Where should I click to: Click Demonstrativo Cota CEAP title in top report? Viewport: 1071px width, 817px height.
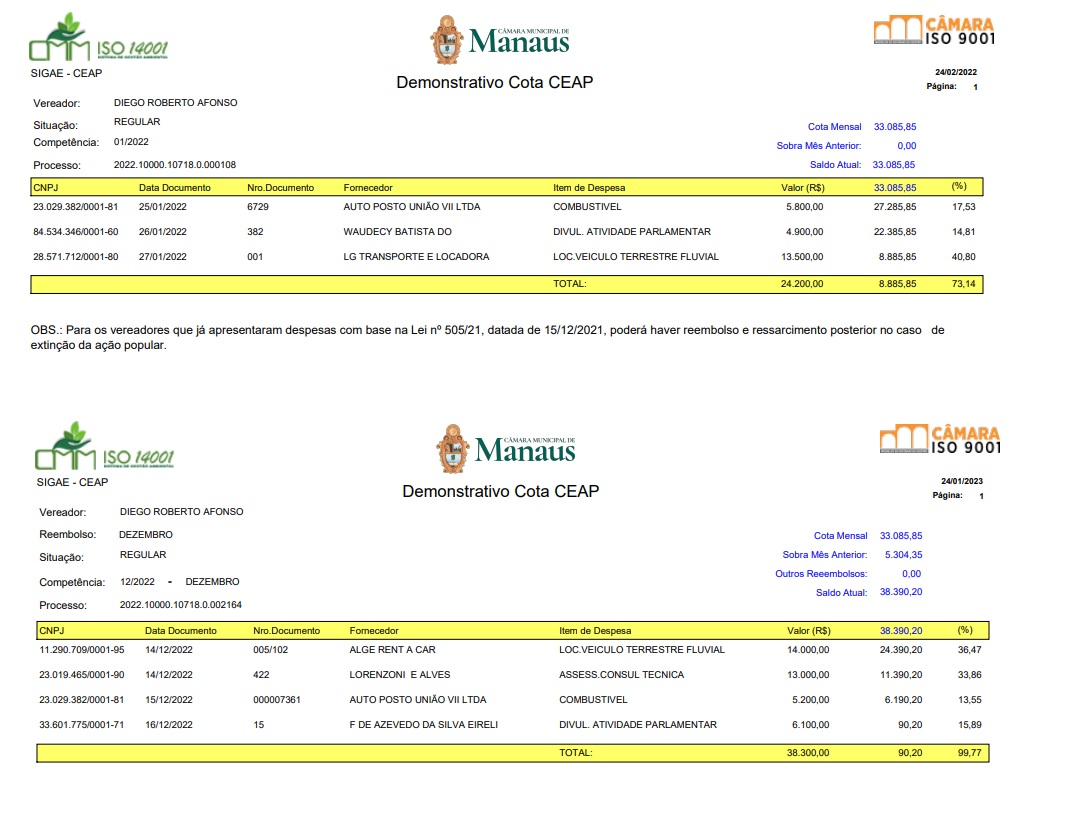pos(495,82)
